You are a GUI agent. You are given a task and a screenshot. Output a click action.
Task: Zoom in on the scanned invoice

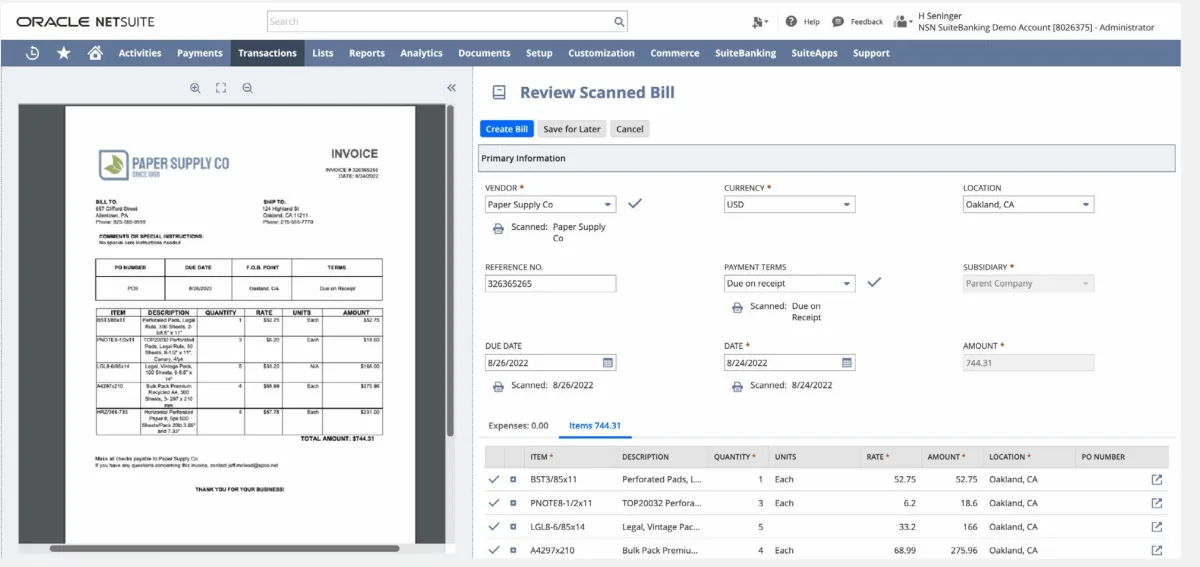[195, 88]
